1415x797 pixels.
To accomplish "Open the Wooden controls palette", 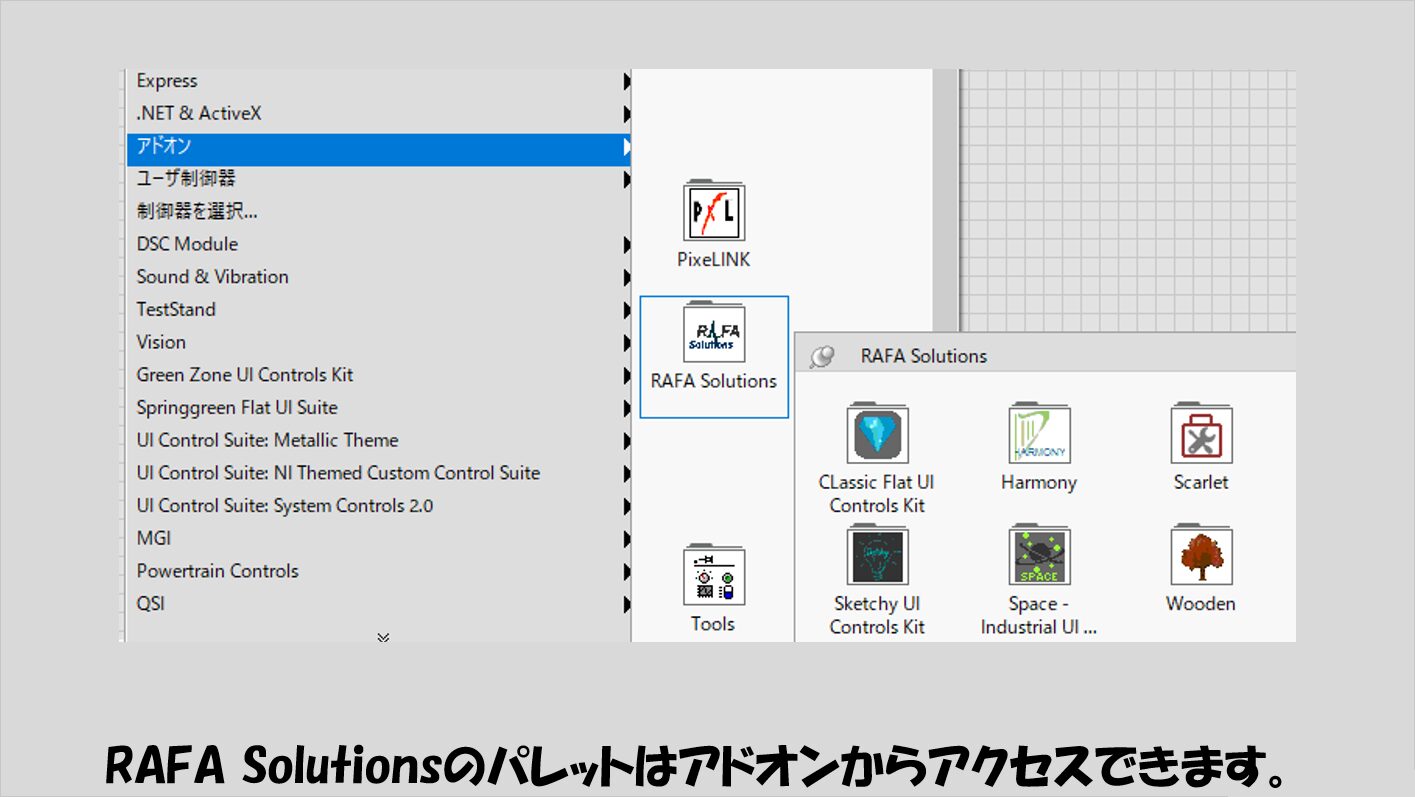I will pos(1201,557).
